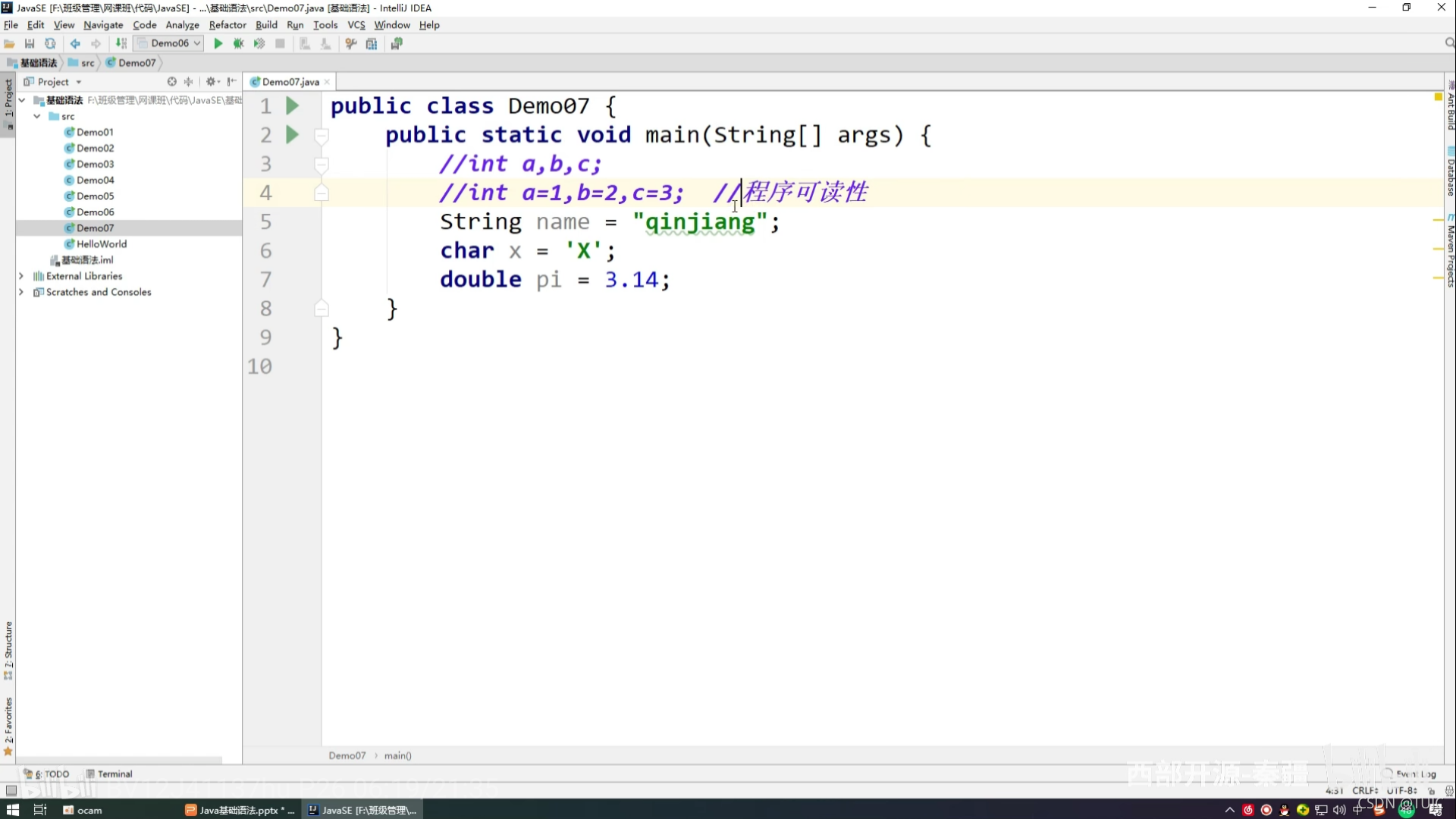Open the 6: TODO tool window

point(47,774)
